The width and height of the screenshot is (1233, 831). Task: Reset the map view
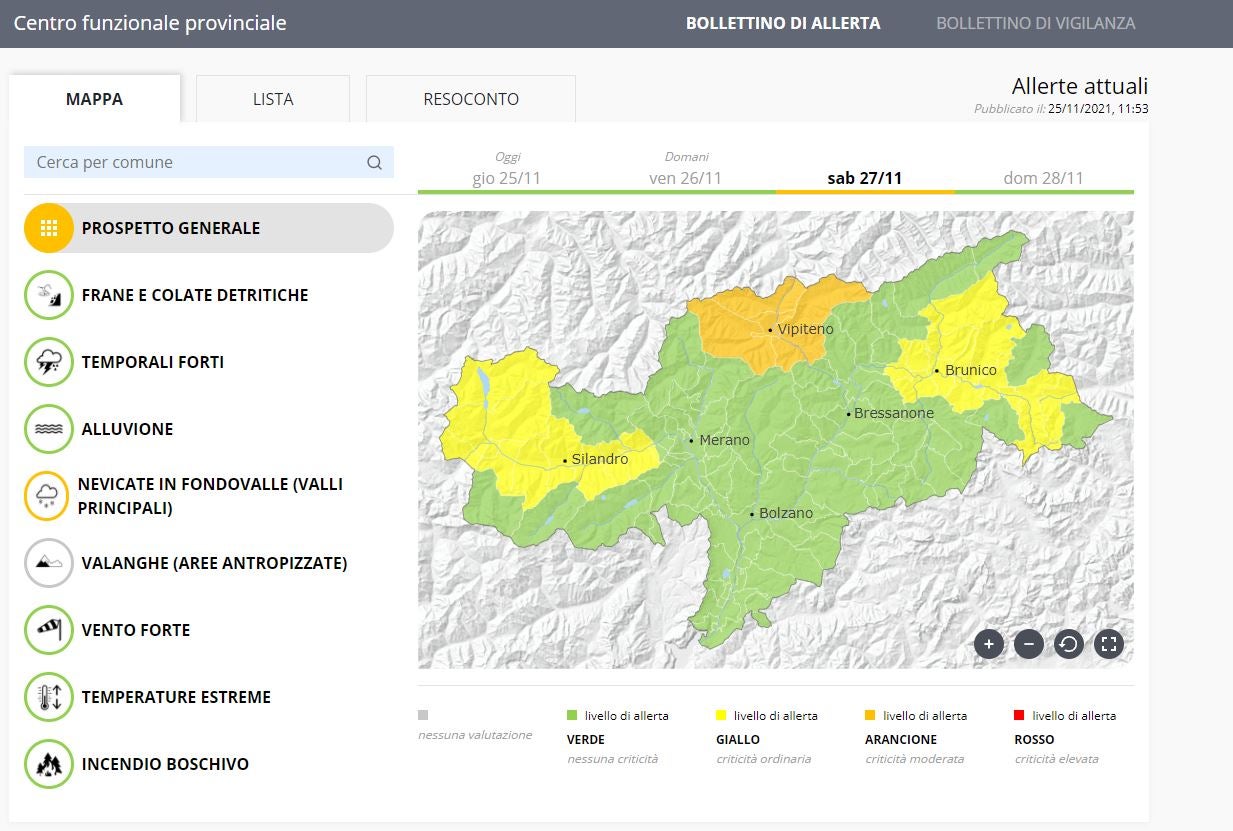pyautogui.click(x=1068, y=644)
